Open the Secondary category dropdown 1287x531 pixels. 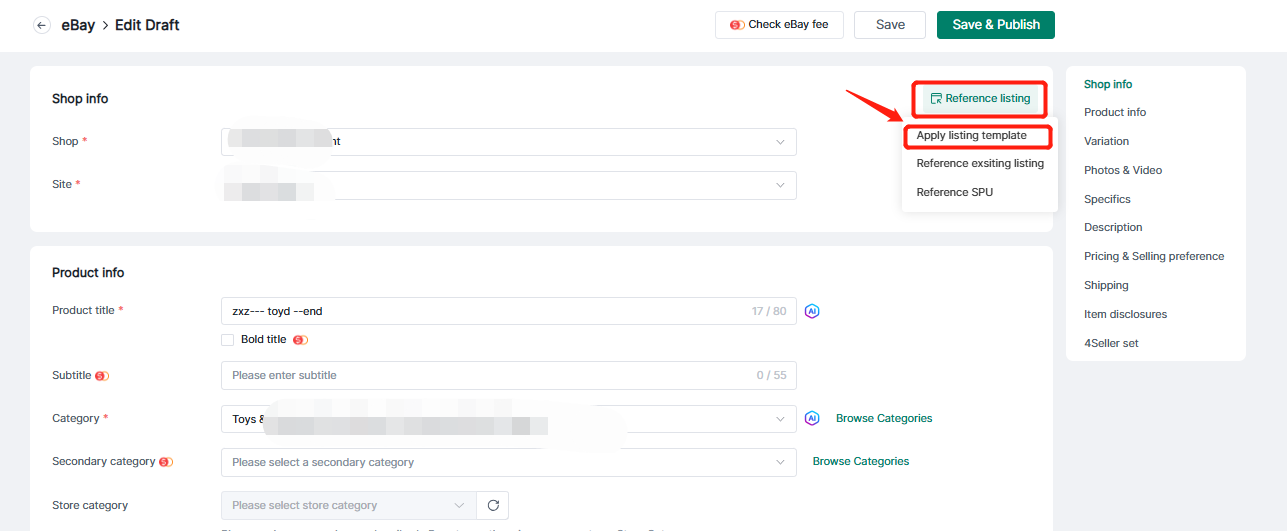click(x=508, y=462)
